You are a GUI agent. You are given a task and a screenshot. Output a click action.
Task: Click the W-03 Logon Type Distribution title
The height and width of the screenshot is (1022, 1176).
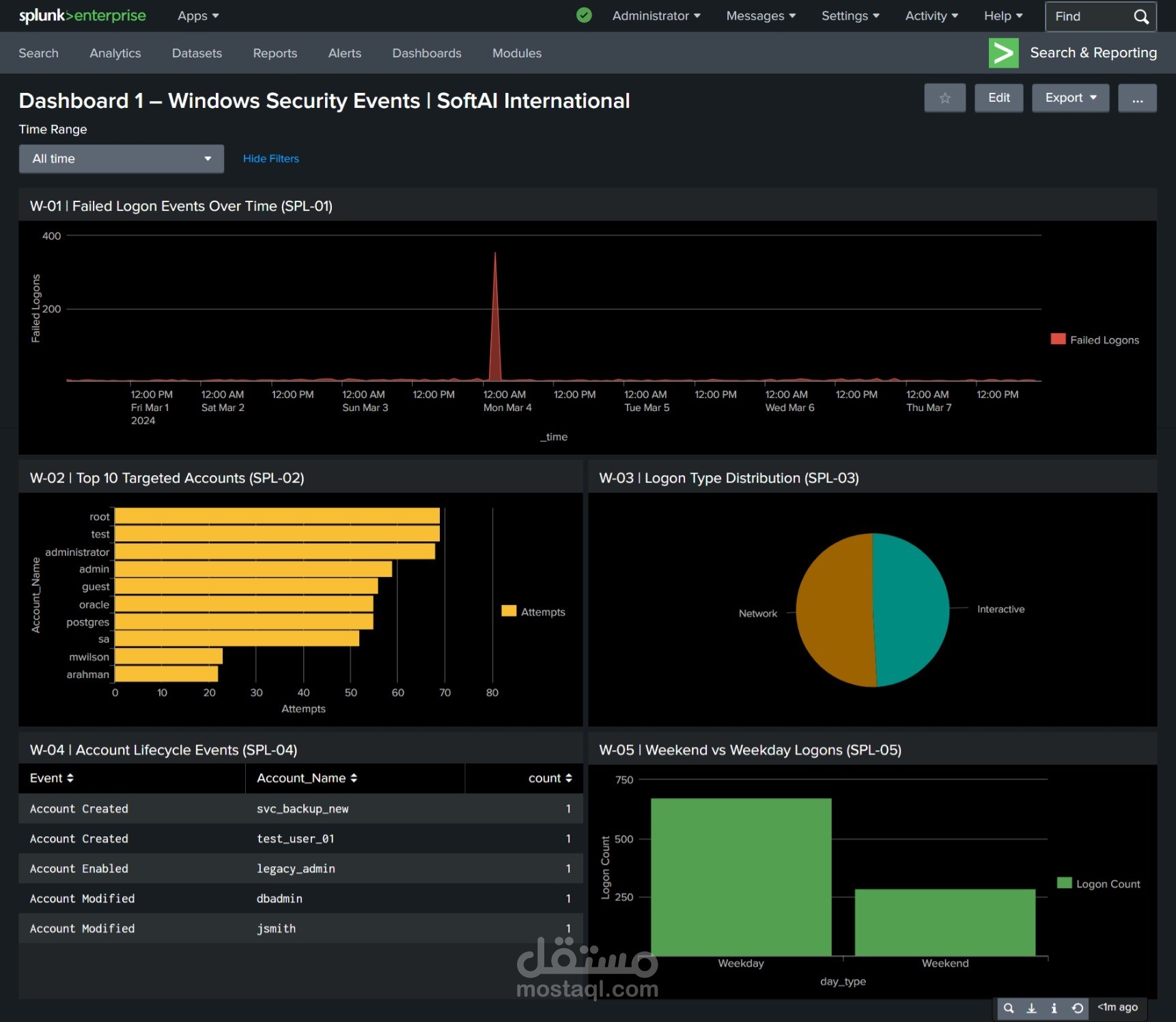(x=729, y=478)
